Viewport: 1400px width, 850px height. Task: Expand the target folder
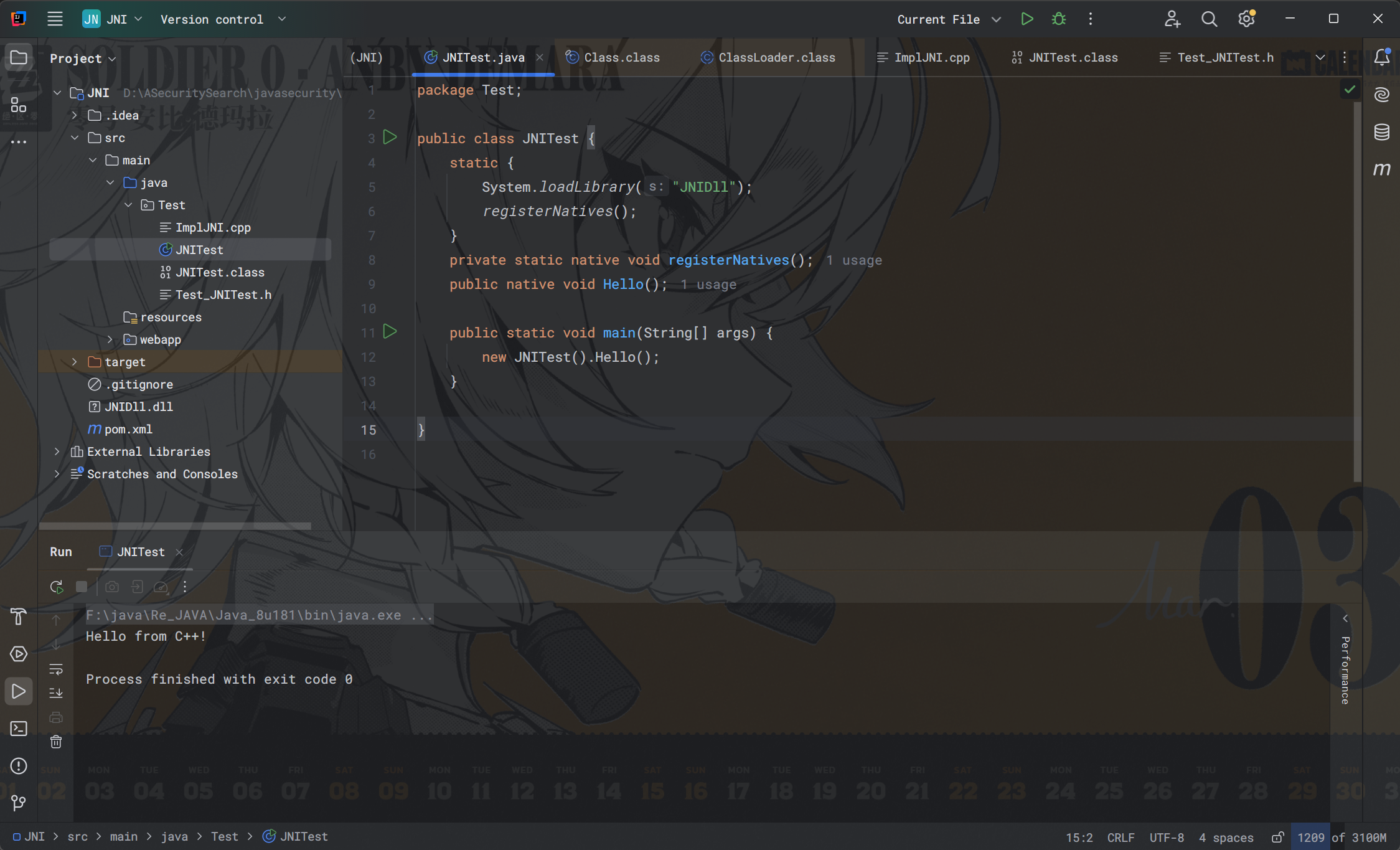(x=75, y=362)
